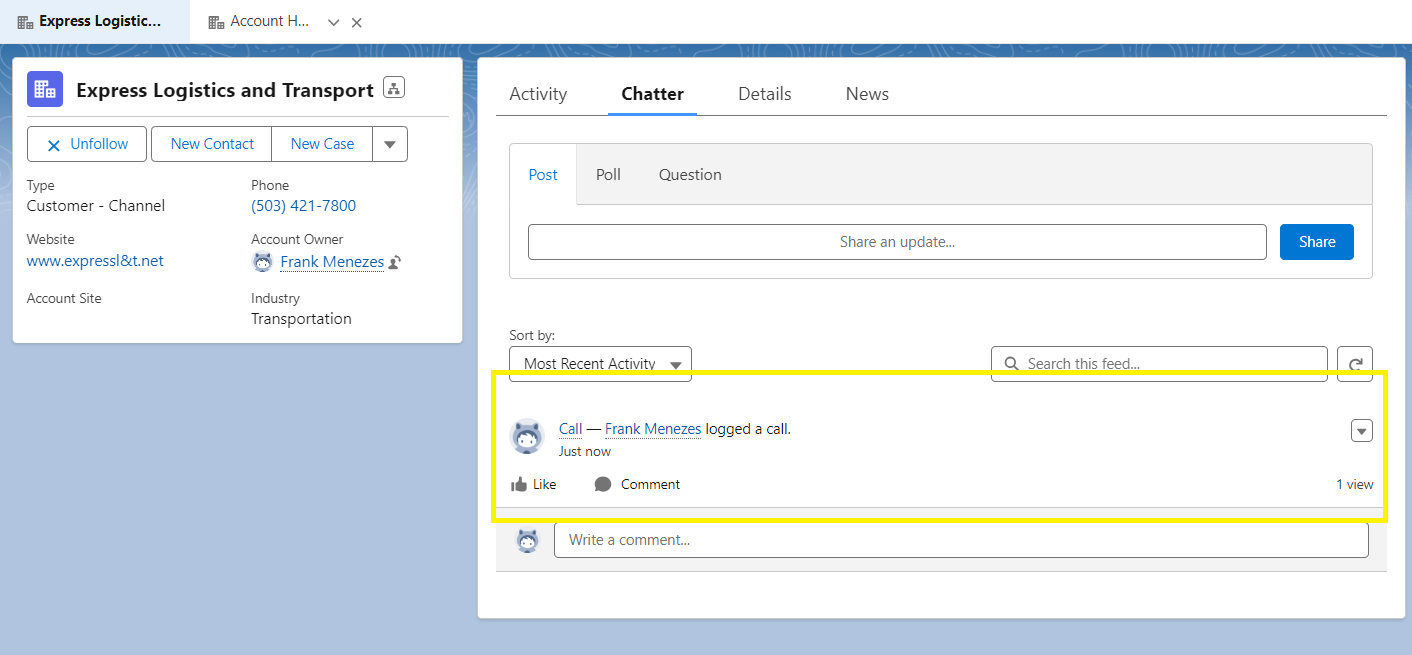Create a New Case
1412x655 pixels.
point(322,144)
